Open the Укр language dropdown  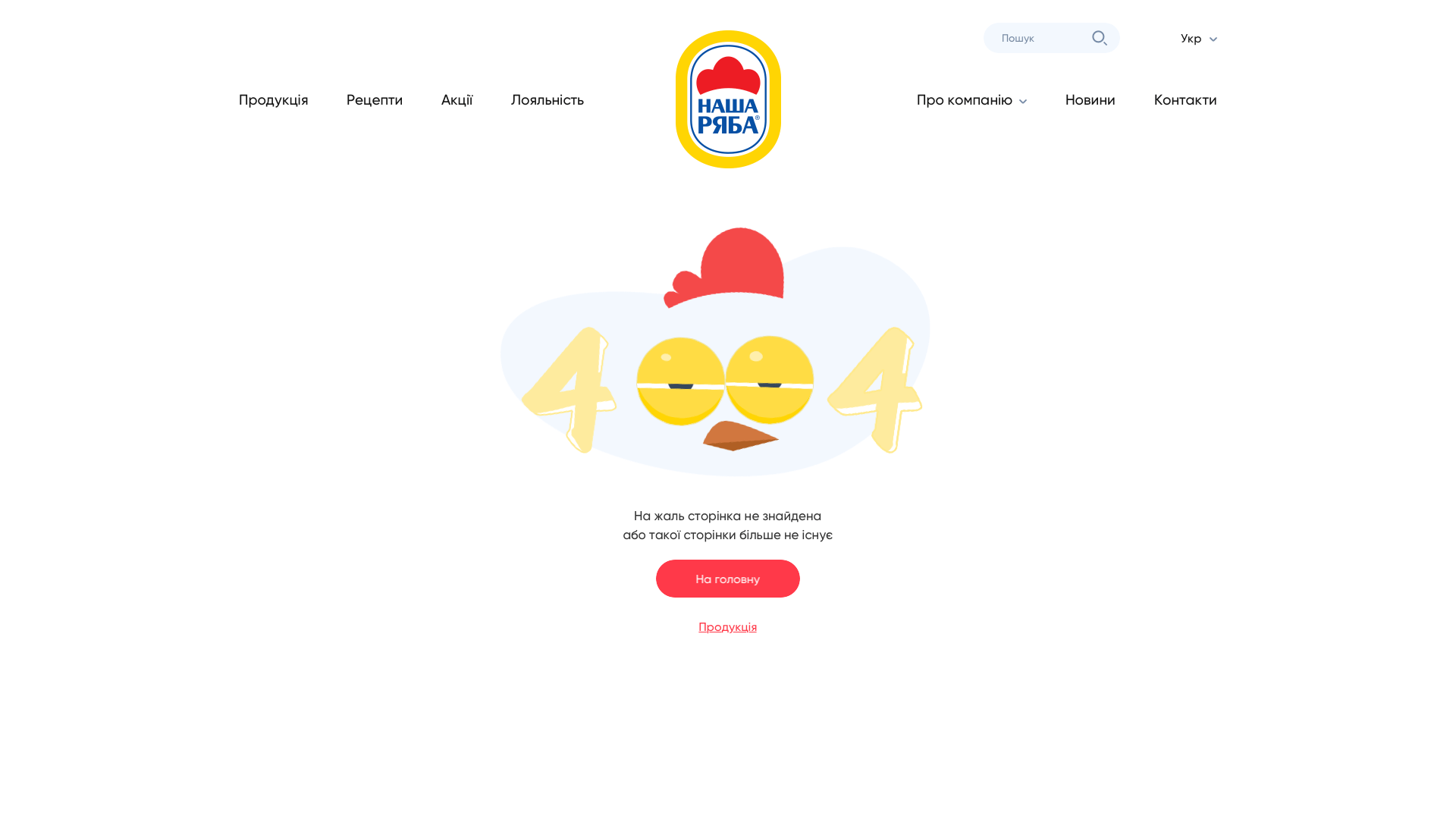pyautogui.click(x=1199, y=39)
